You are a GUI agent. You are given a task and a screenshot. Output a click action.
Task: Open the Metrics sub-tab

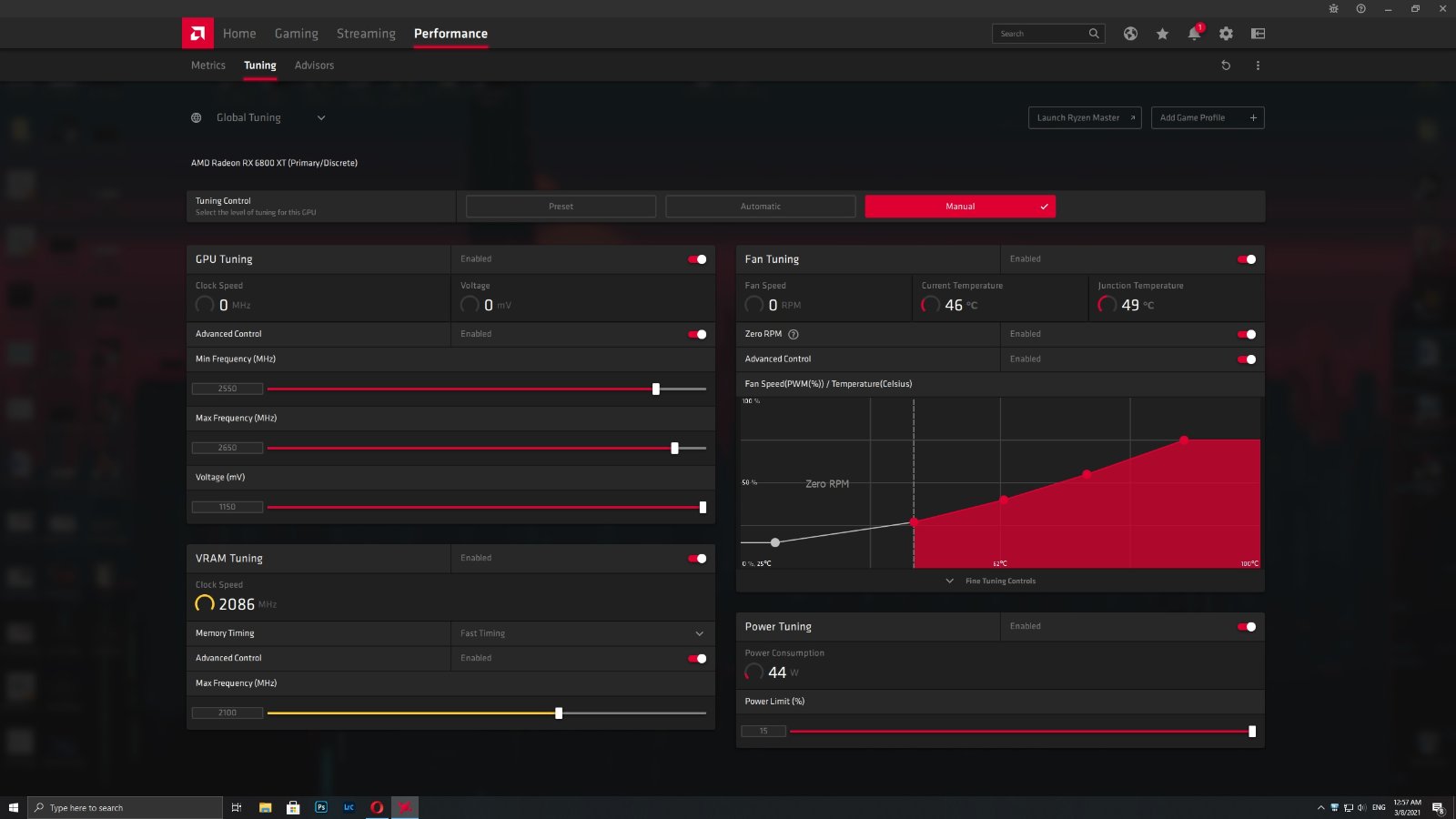208,66
